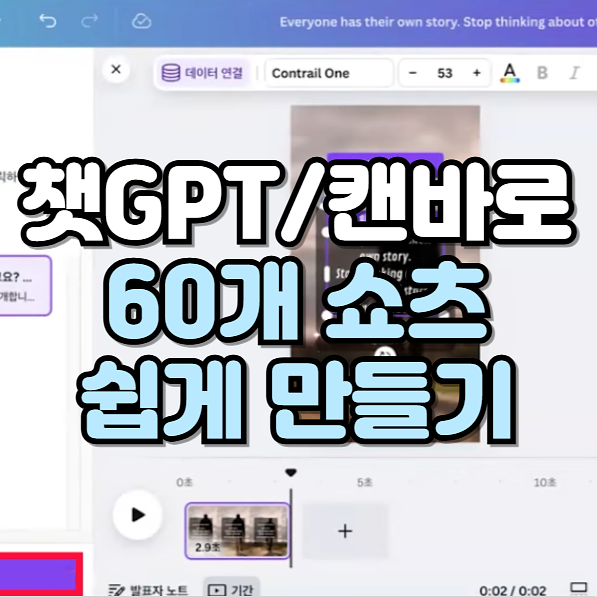Toggle italic formatting
The height and width of the screenshot is (597, 597).
tap(575, 73)
